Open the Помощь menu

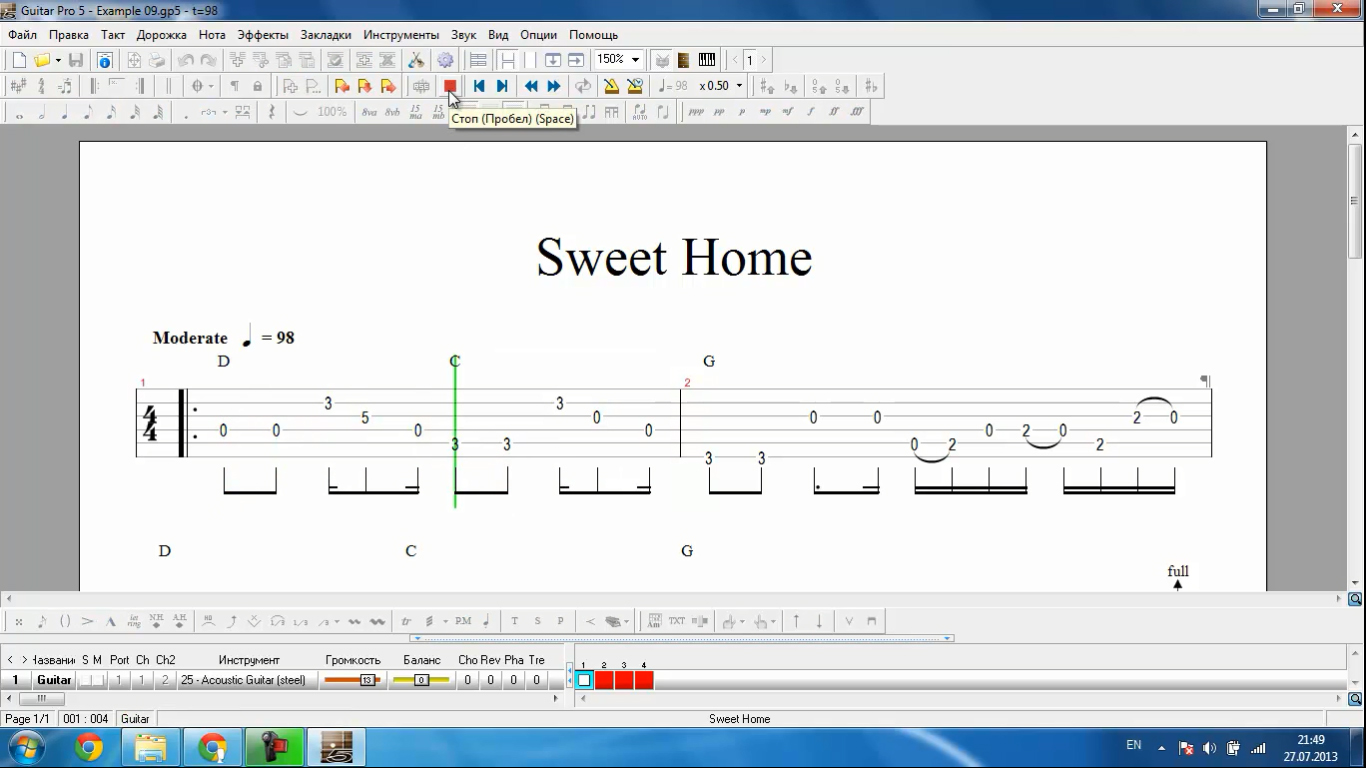click(594, 35)
